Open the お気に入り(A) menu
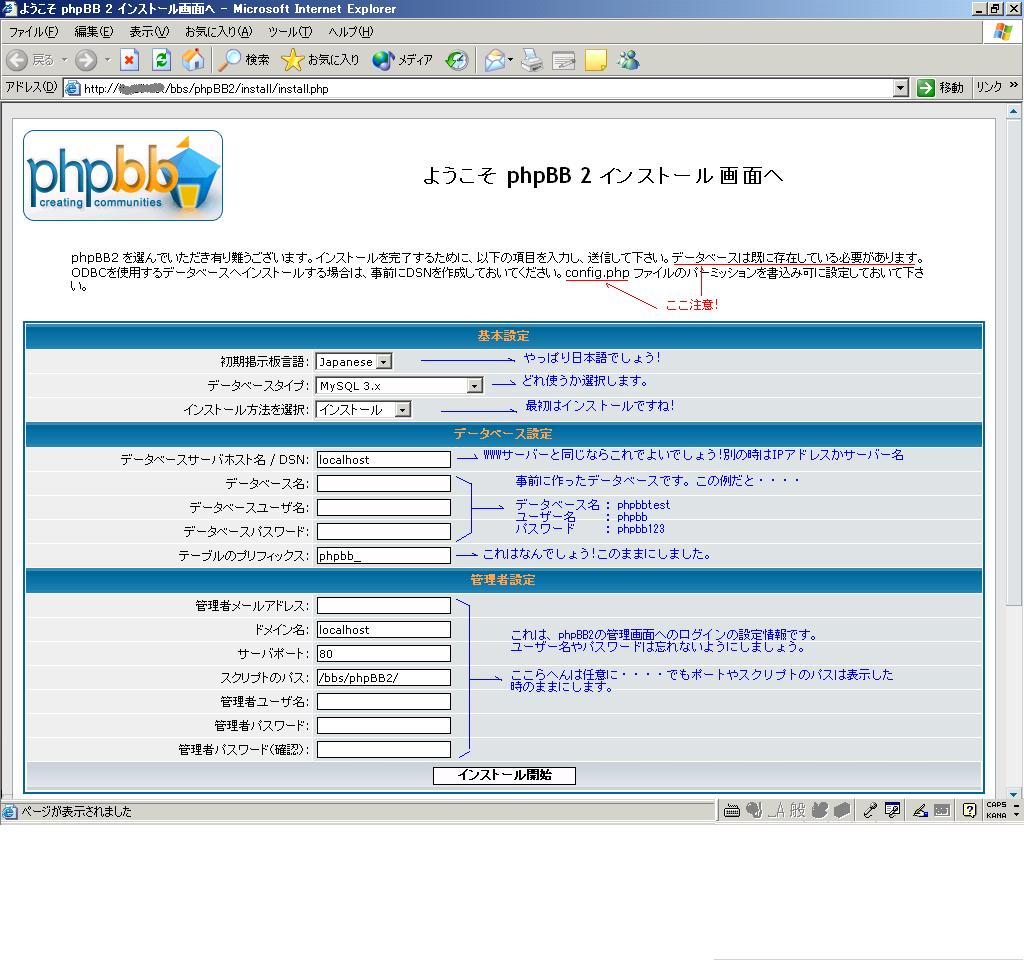The width and height of the screenshot is (1024, 970). (218, 31)
